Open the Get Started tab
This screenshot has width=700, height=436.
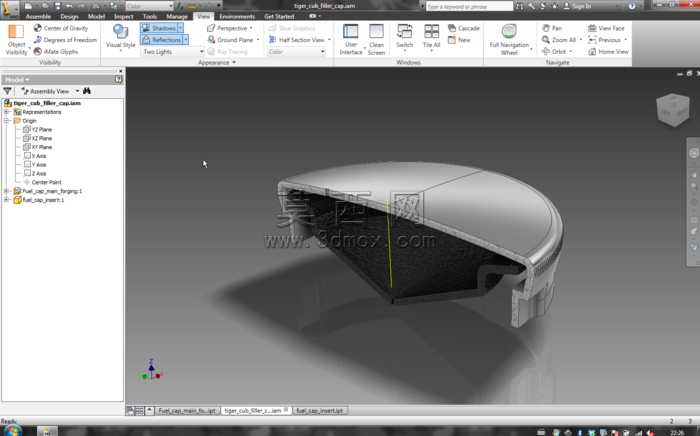pos(279,17)
